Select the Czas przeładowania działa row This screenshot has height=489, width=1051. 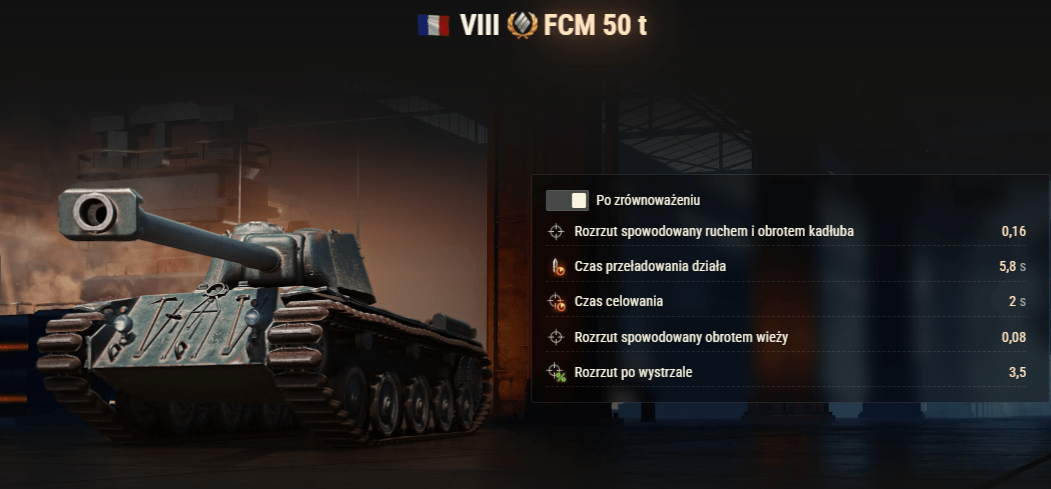click(786, 267)
